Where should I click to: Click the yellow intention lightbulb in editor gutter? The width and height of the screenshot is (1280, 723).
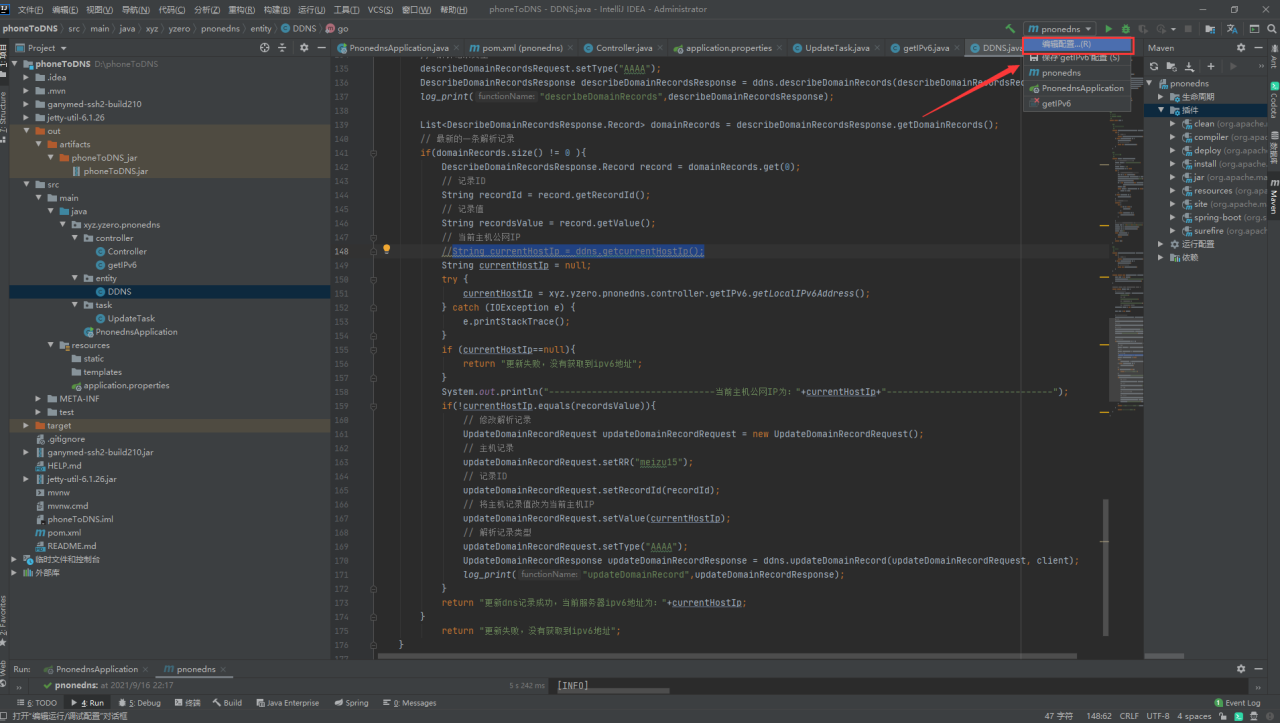[387, 250]
